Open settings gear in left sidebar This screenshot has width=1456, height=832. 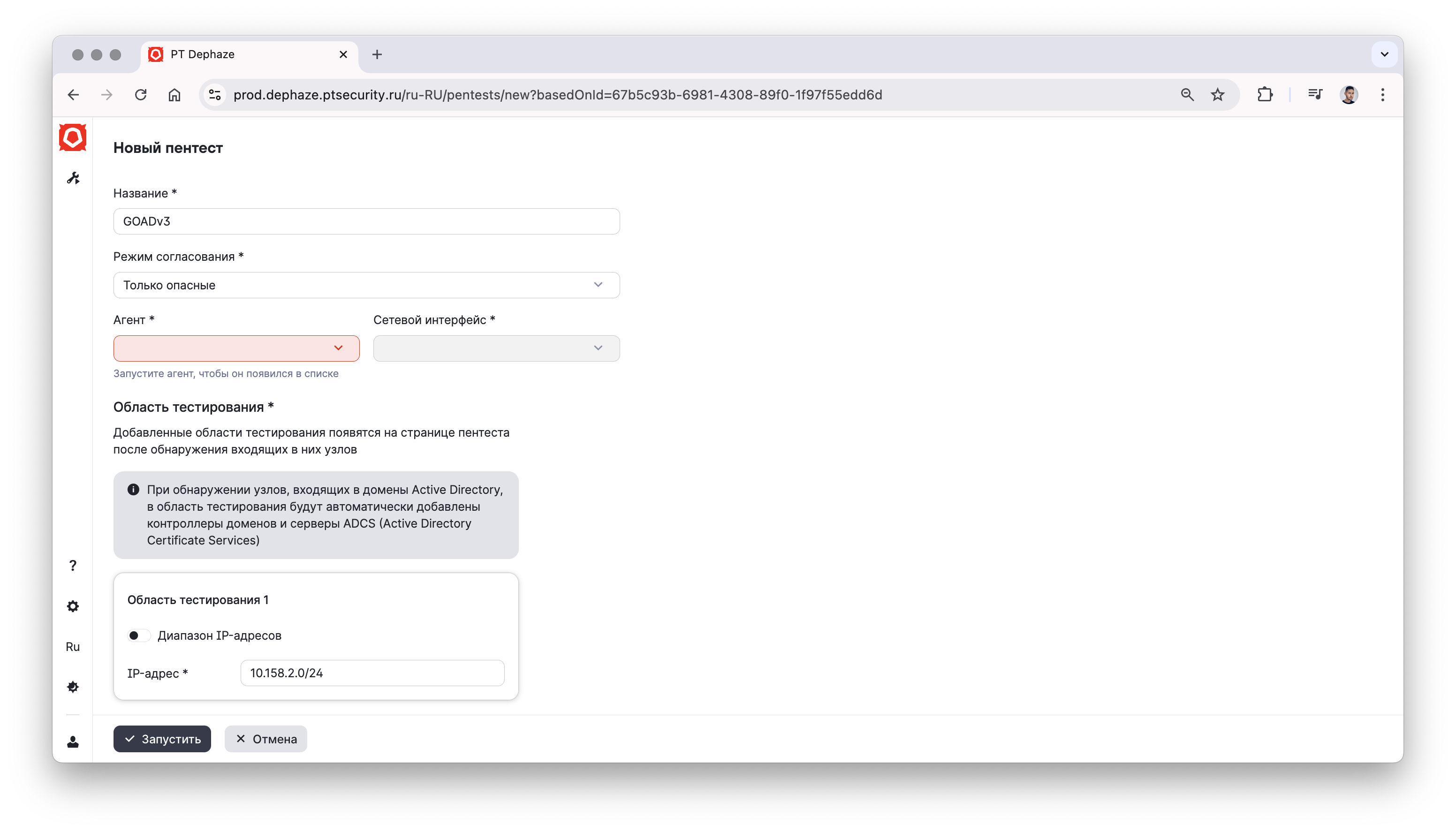tap(73, 606)
